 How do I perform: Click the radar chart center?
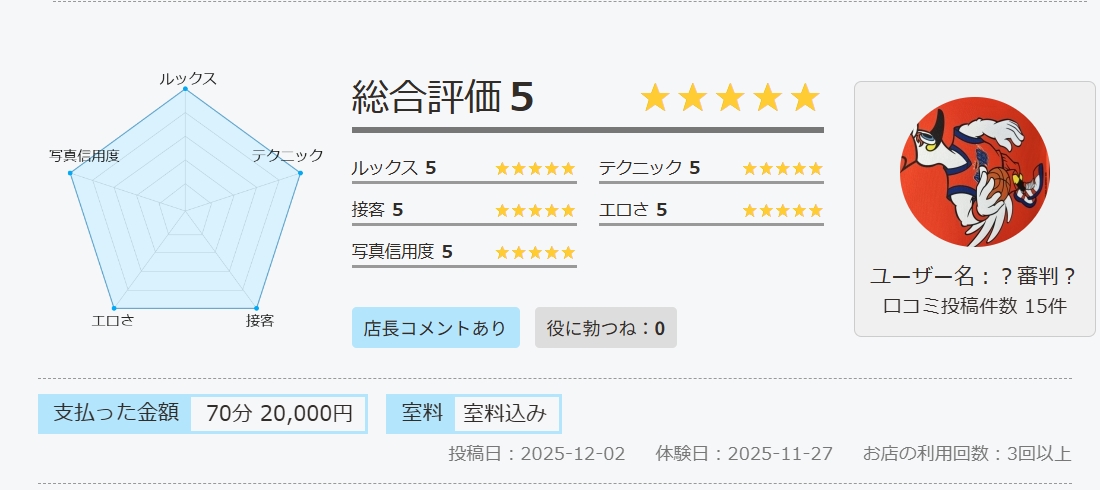[x=185, y=211]
